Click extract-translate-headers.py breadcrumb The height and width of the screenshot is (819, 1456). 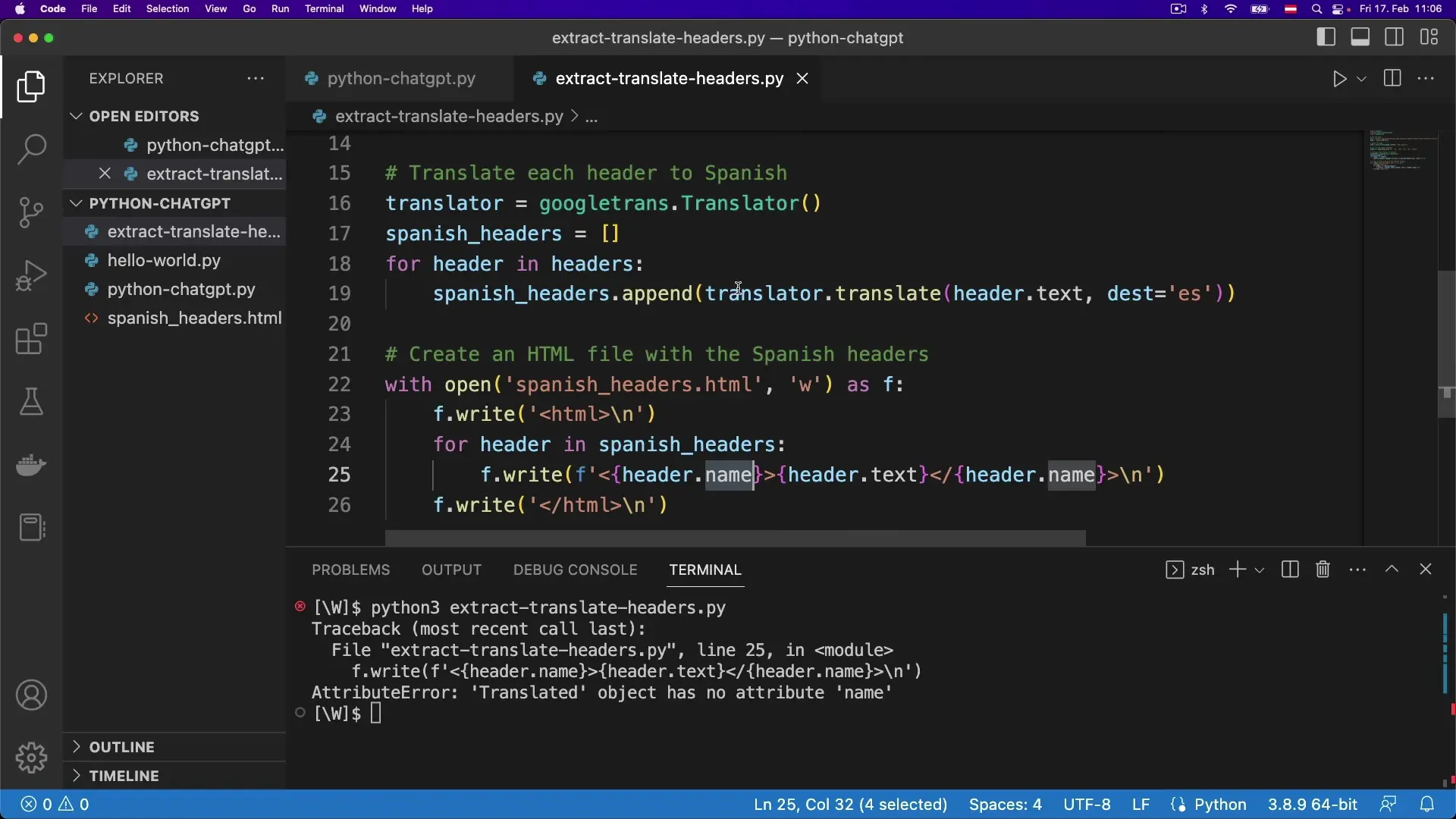coord(449,117)
